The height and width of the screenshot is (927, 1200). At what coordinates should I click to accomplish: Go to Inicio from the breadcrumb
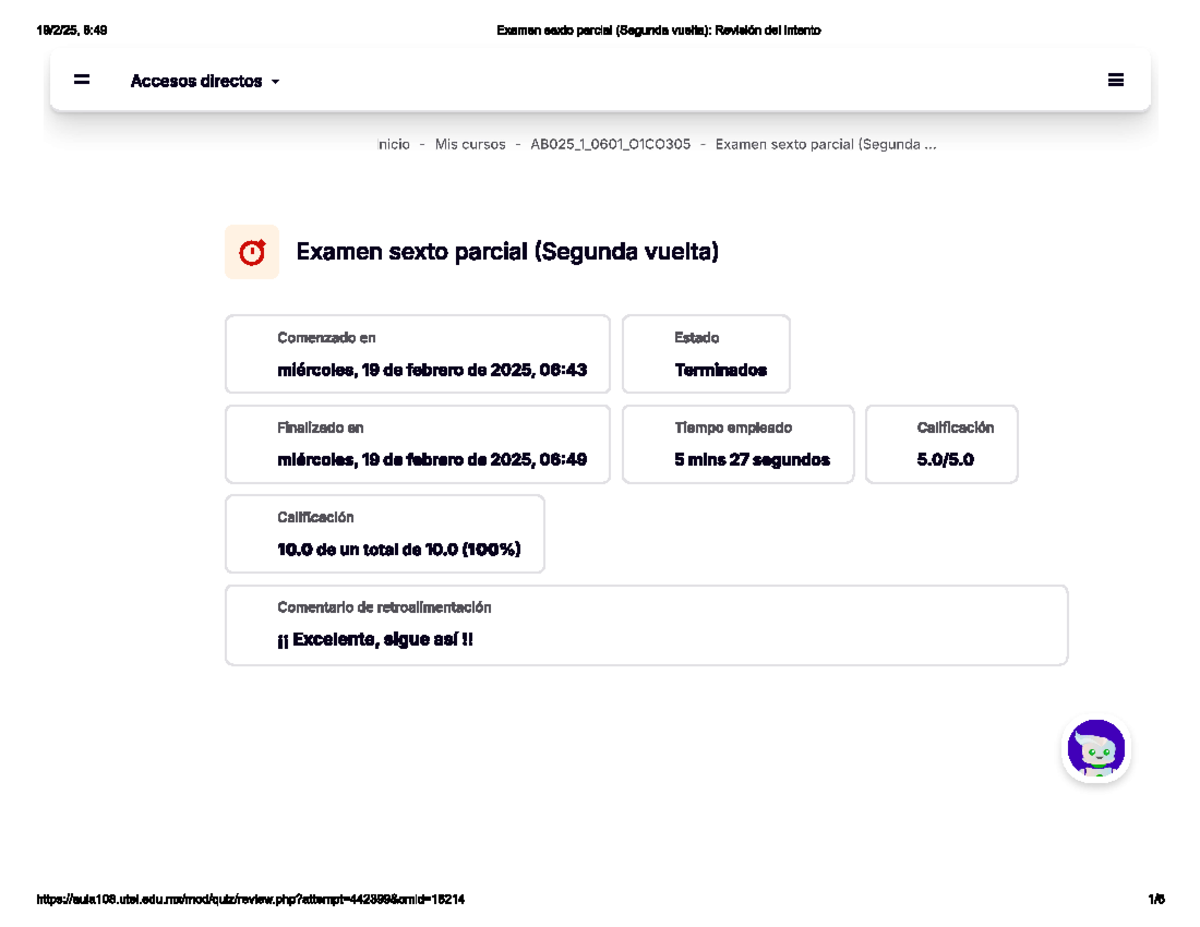pos(391,144)
